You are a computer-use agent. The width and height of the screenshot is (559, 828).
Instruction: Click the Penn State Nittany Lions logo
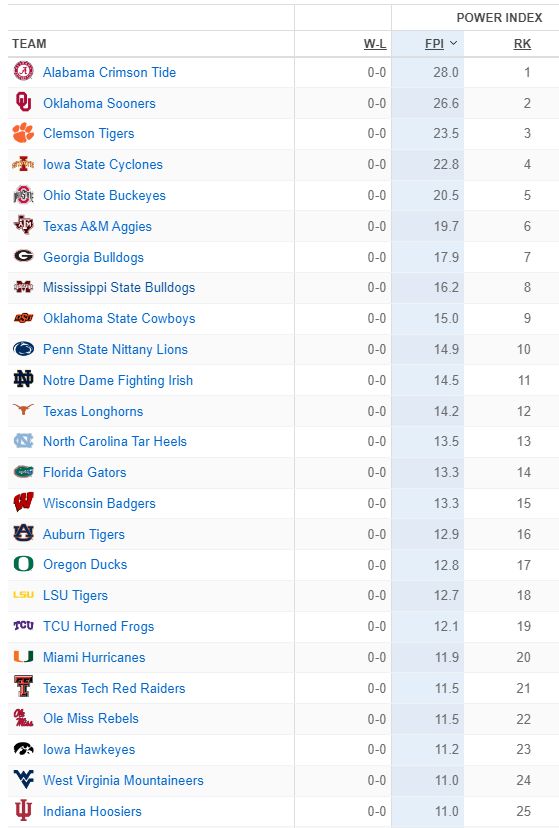(23, 349)
